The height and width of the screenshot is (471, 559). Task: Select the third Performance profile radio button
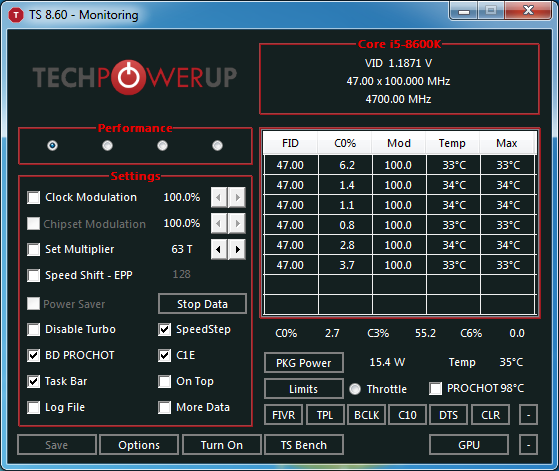click(162, 145)
